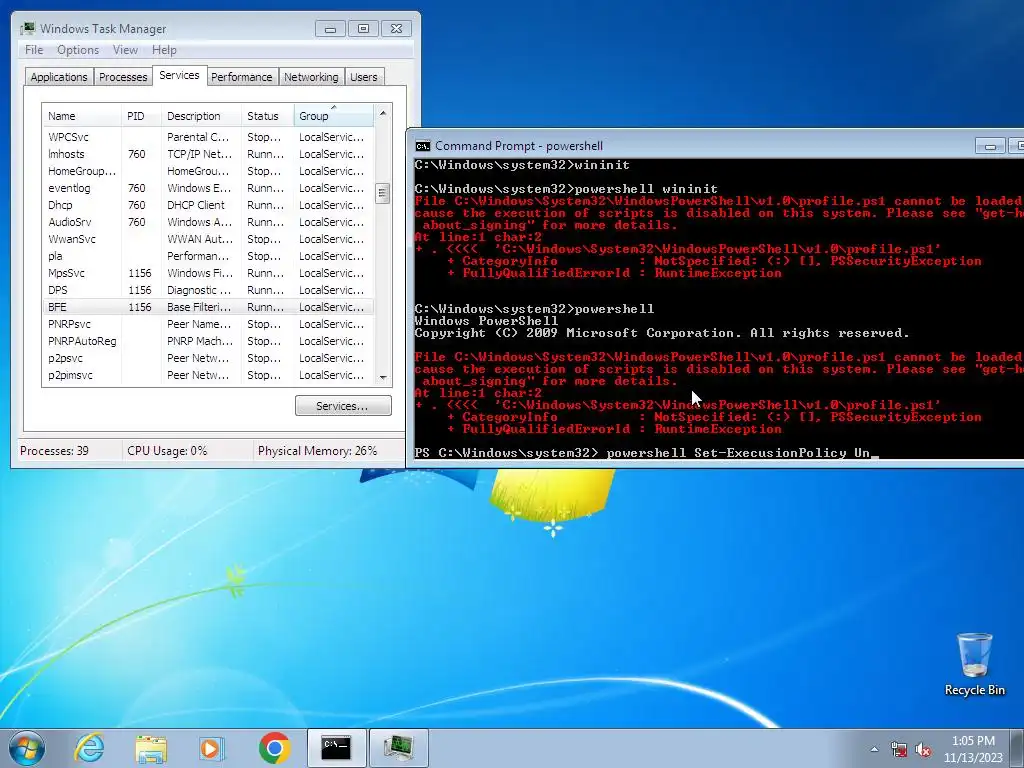The image size is (1024, 768).
Task: Click the services list scrollbar thumb
Action: pyautogui.click(x=383, y=193)
